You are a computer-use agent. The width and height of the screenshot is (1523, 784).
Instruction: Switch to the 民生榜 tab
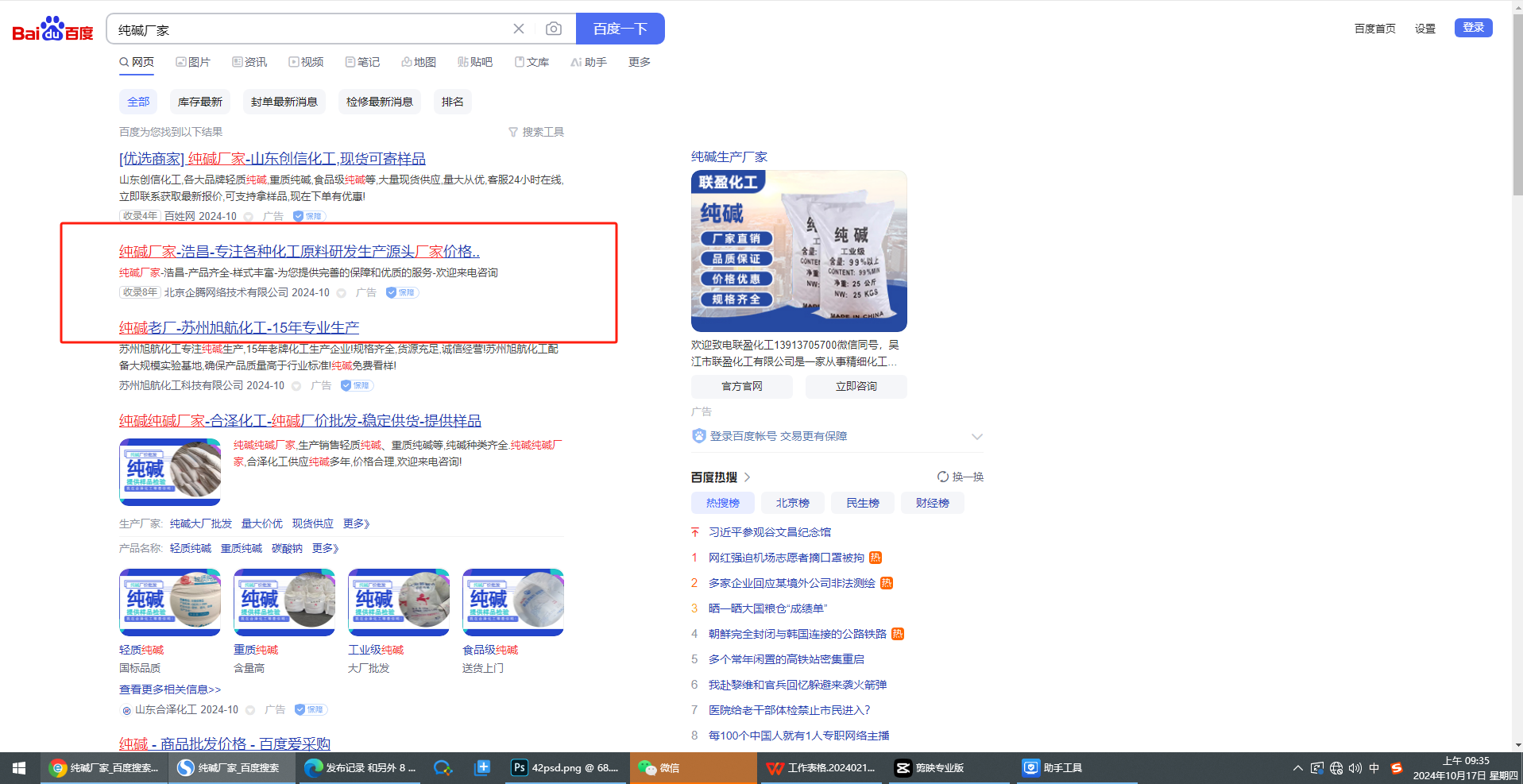pyautogui.click(x=863, y=503)
